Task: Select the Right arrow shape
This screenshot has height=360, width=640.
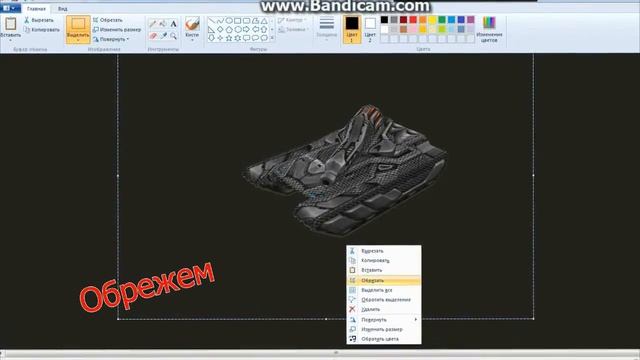Action: 247,29
